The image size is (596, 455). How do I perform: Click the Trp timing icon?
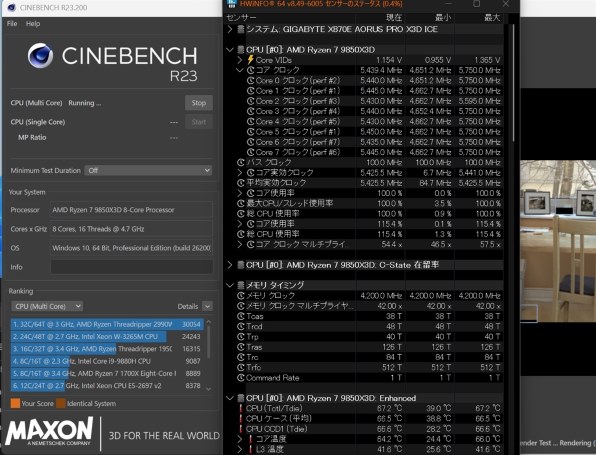(241, 337)
